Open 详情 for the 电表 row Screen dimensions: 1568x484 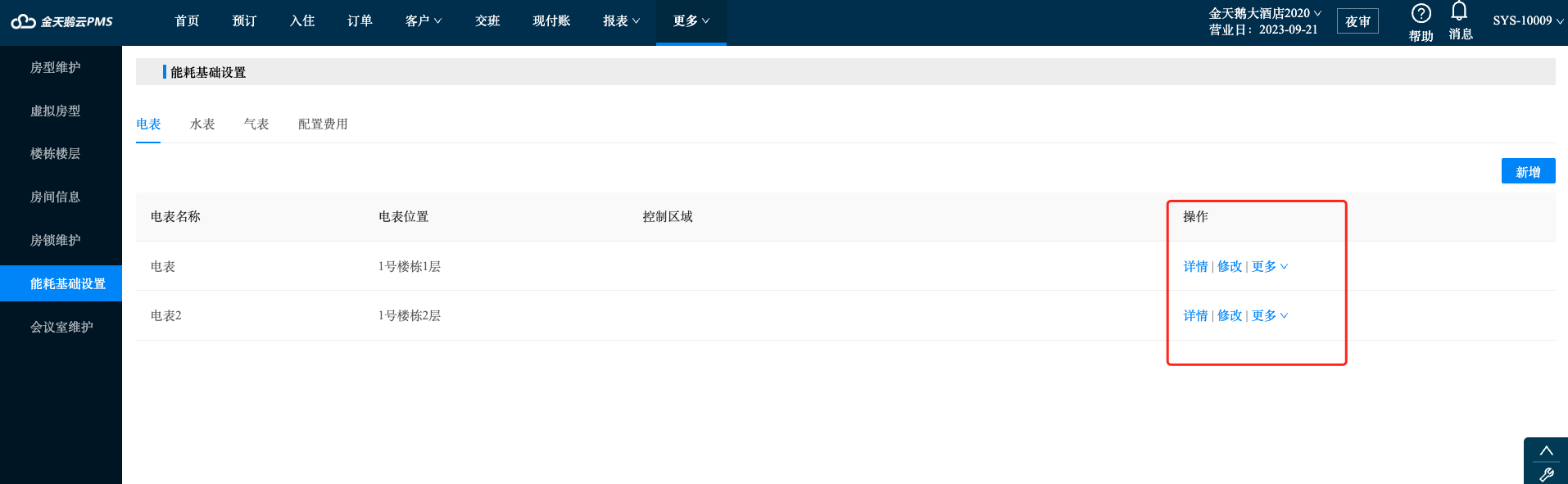click(x=1195, y=267)
